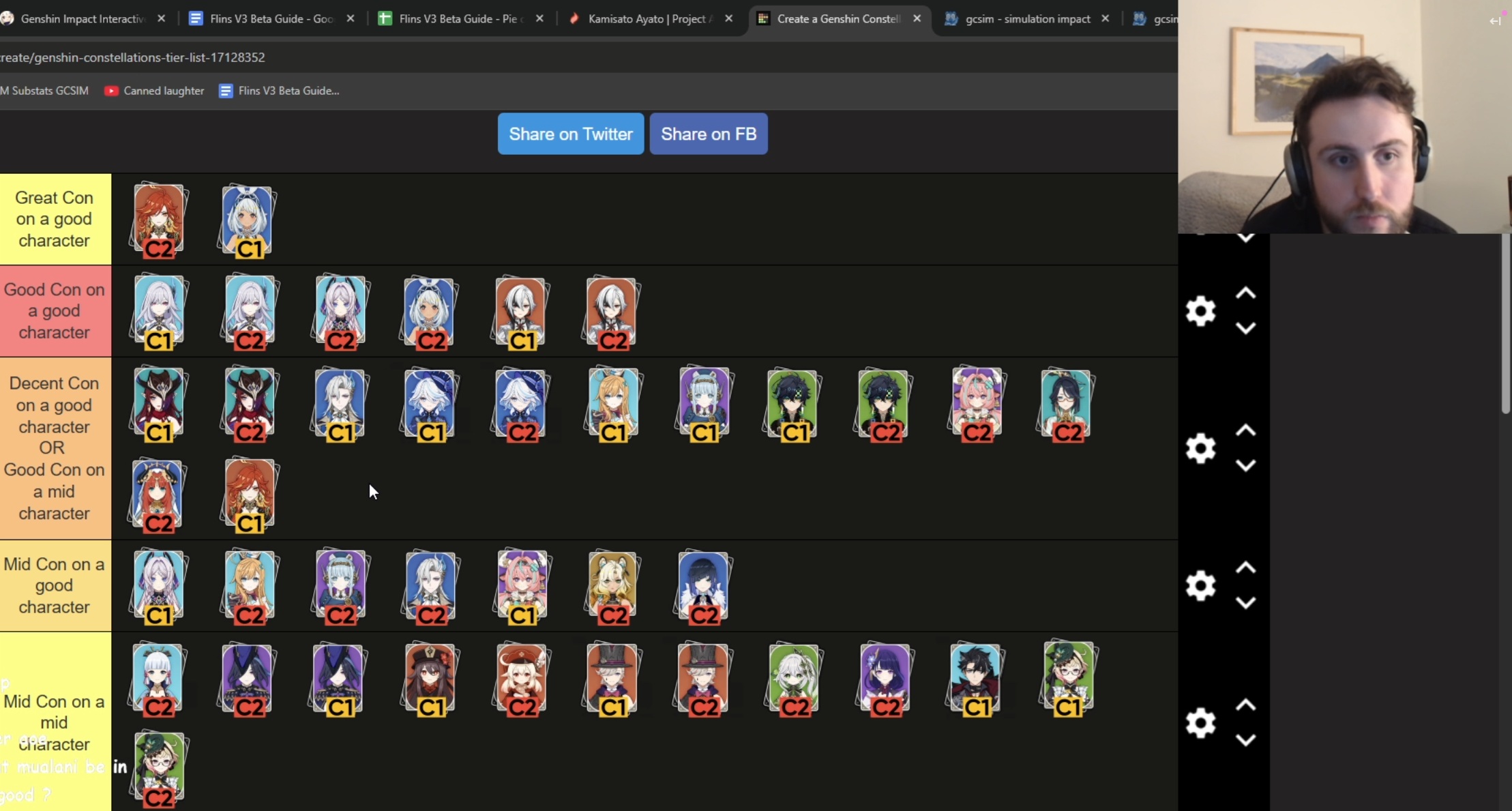Click the red Good Con tier label
Viewport: 1512px width, 811px height.
click(55, 311)
